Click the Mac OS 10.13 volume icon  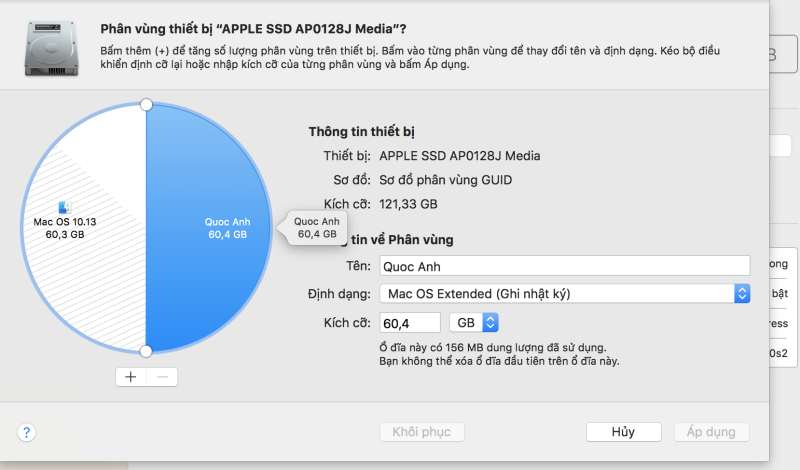(x=65, y=206)
